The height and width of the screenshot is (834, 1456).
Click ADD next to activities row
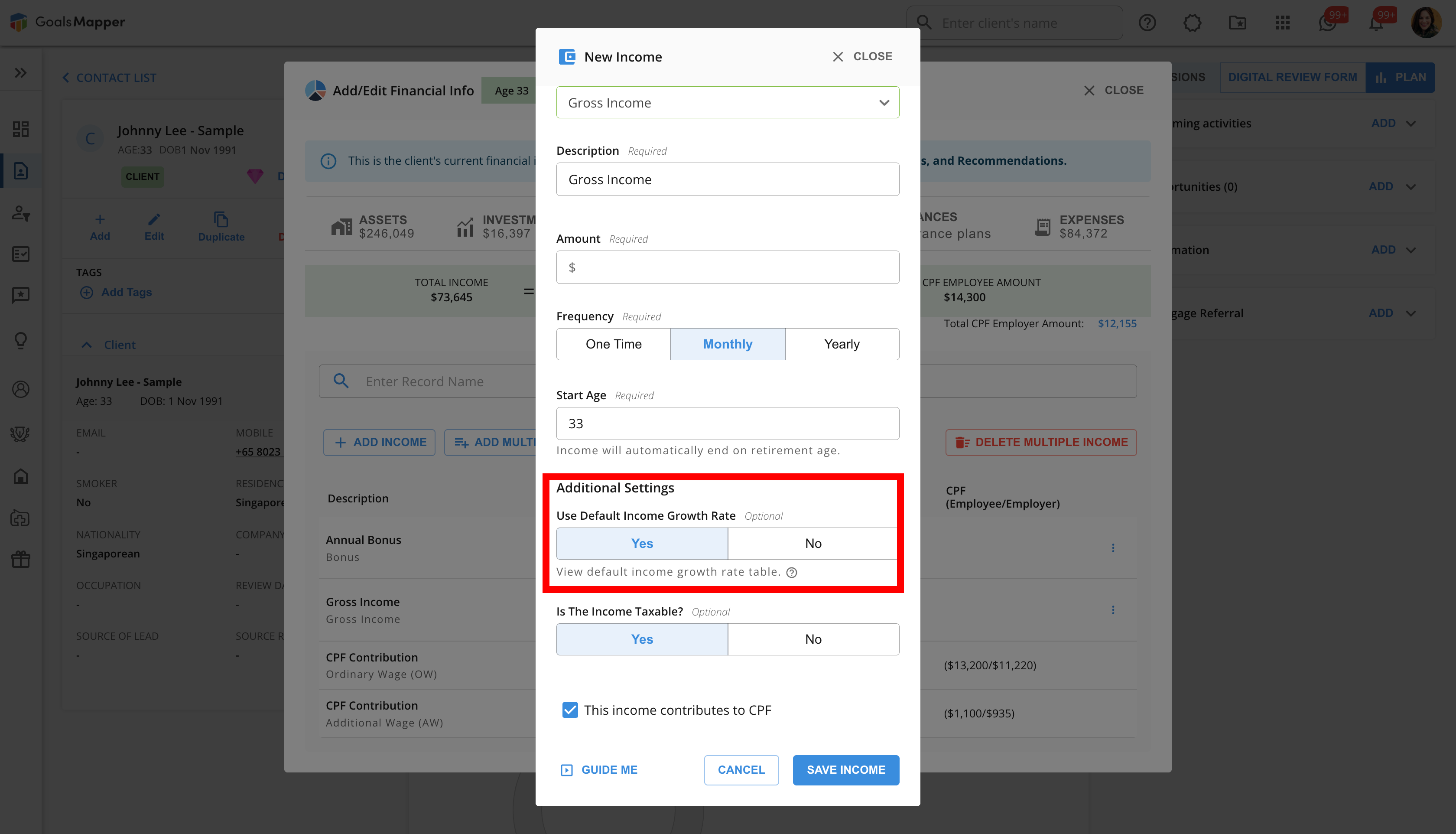[1383, 123]
